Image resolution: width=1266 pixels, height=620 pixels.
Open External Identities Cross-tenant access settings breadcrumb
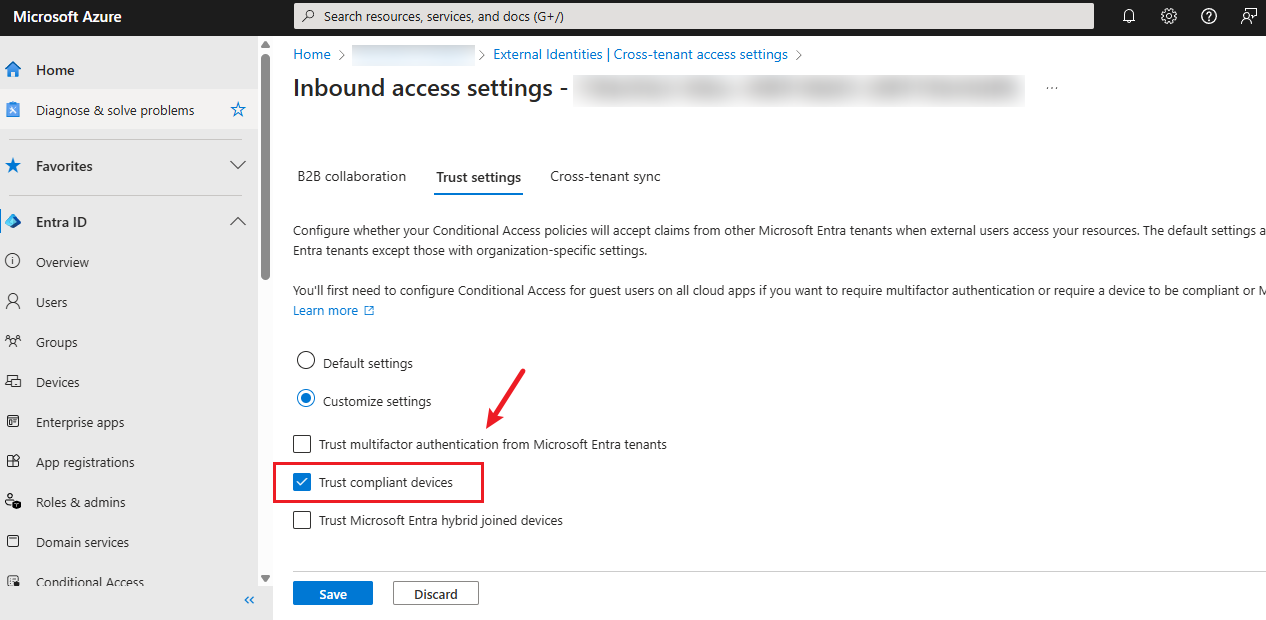[x=640, y=54]
